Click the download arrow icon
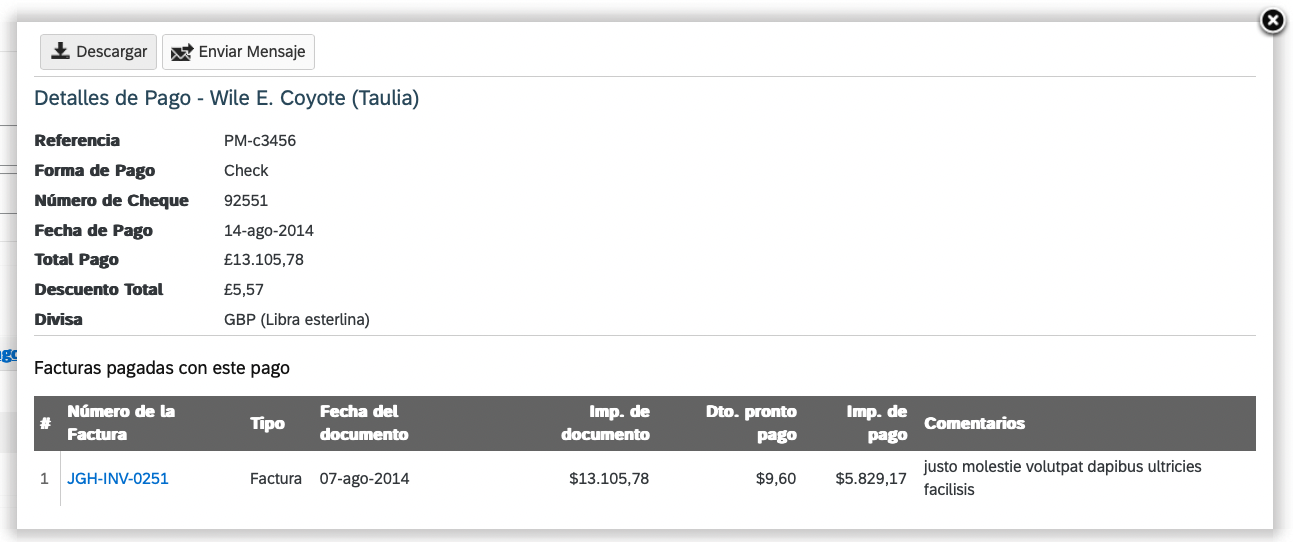 click(61, 52)
